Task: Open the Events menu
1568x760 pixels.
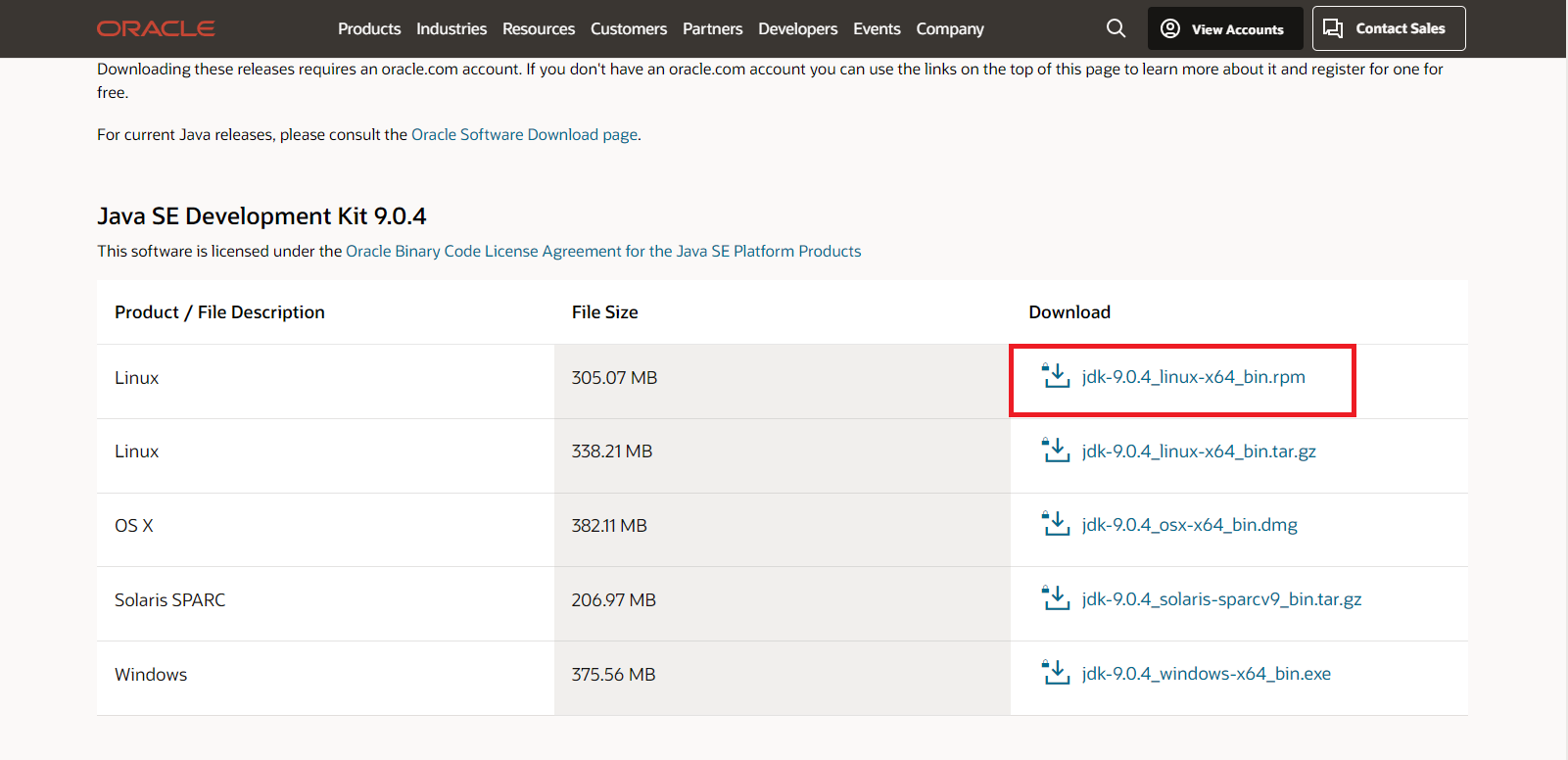Action: click(x=877, y=28)
